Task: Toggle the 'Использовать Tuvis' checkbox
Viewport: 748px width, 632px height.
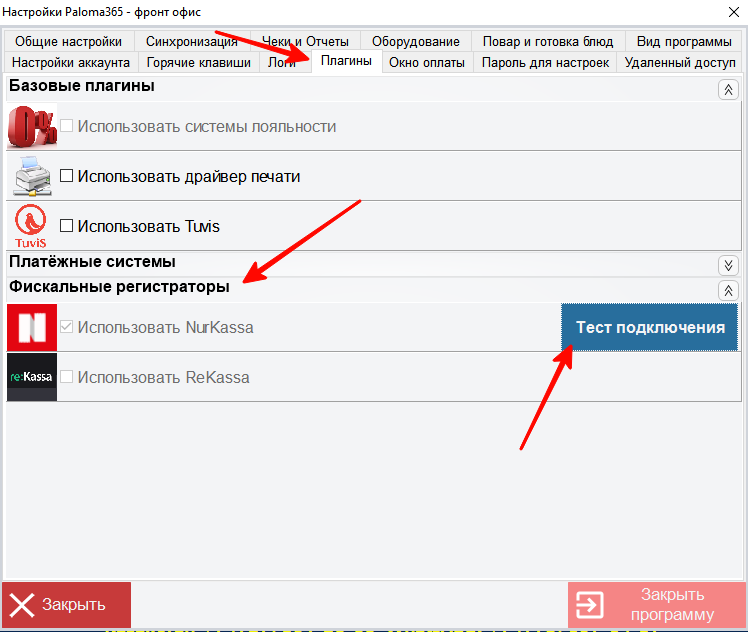Action: [x=66, y=226]
